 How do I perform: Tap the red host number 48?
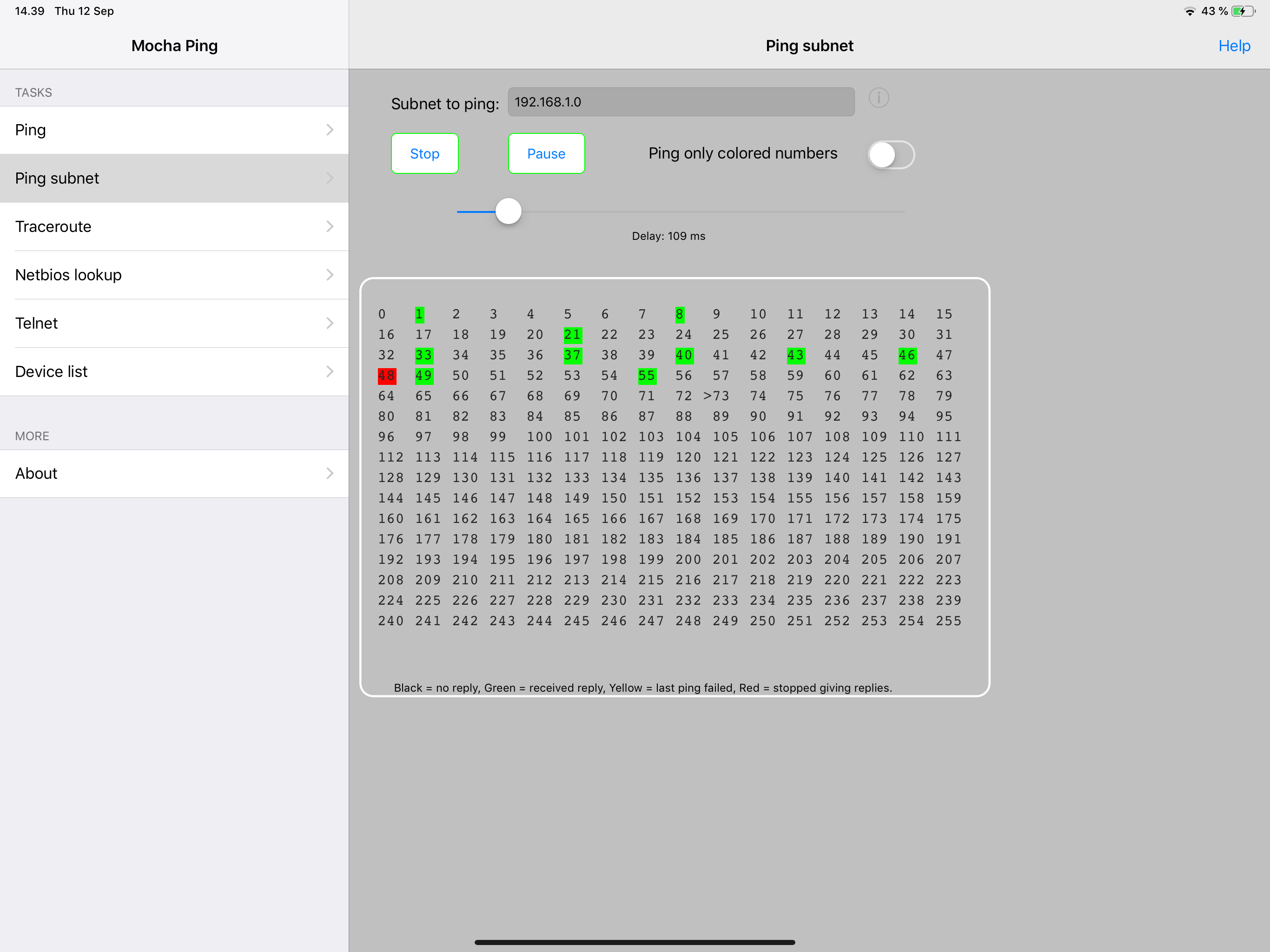(386, 376)
